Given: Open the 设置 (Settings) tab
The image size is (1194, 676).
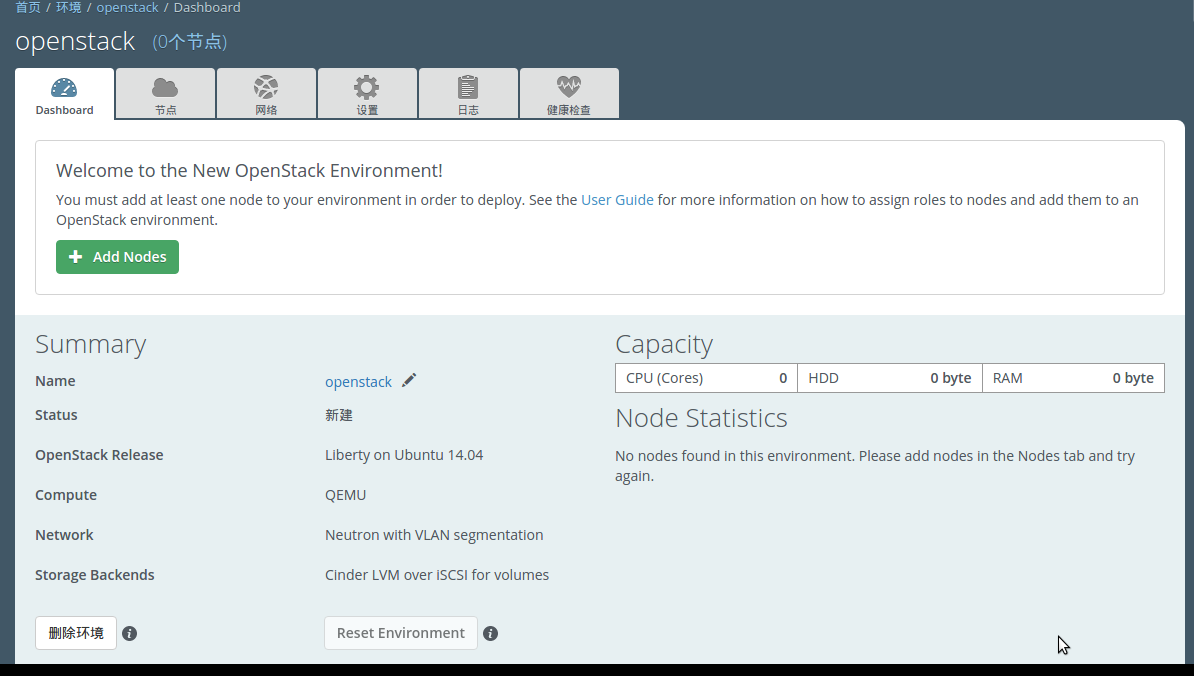Looking at the screenshot, I should point(367,94).
